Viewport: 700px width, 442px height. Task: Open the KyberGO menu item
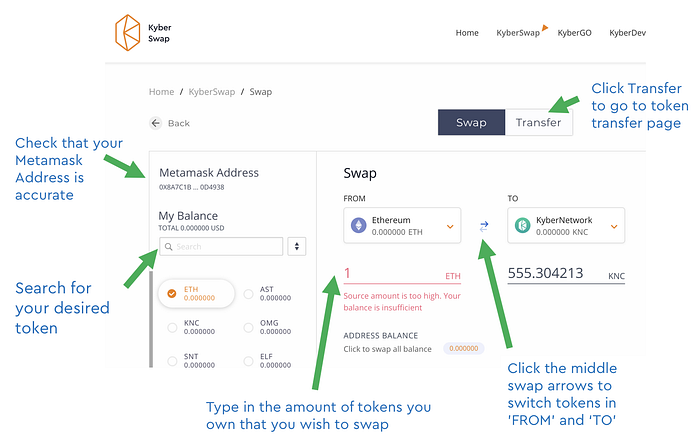click(x=574, y=33)
